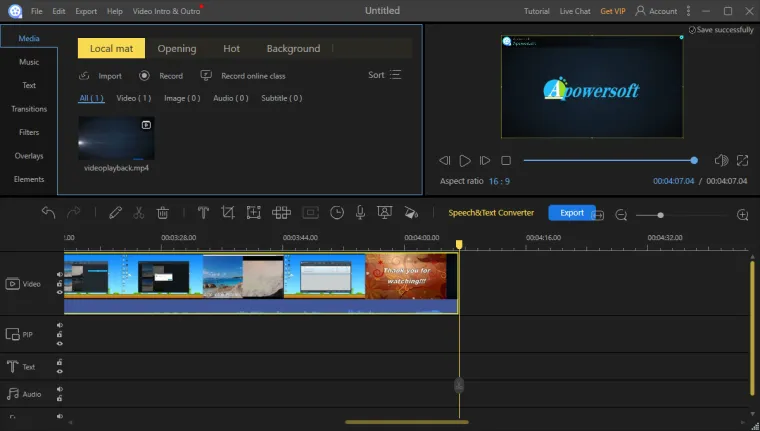Open the Export menu
The height and width of the screenshot is (431, 760).
click(86, 11)
